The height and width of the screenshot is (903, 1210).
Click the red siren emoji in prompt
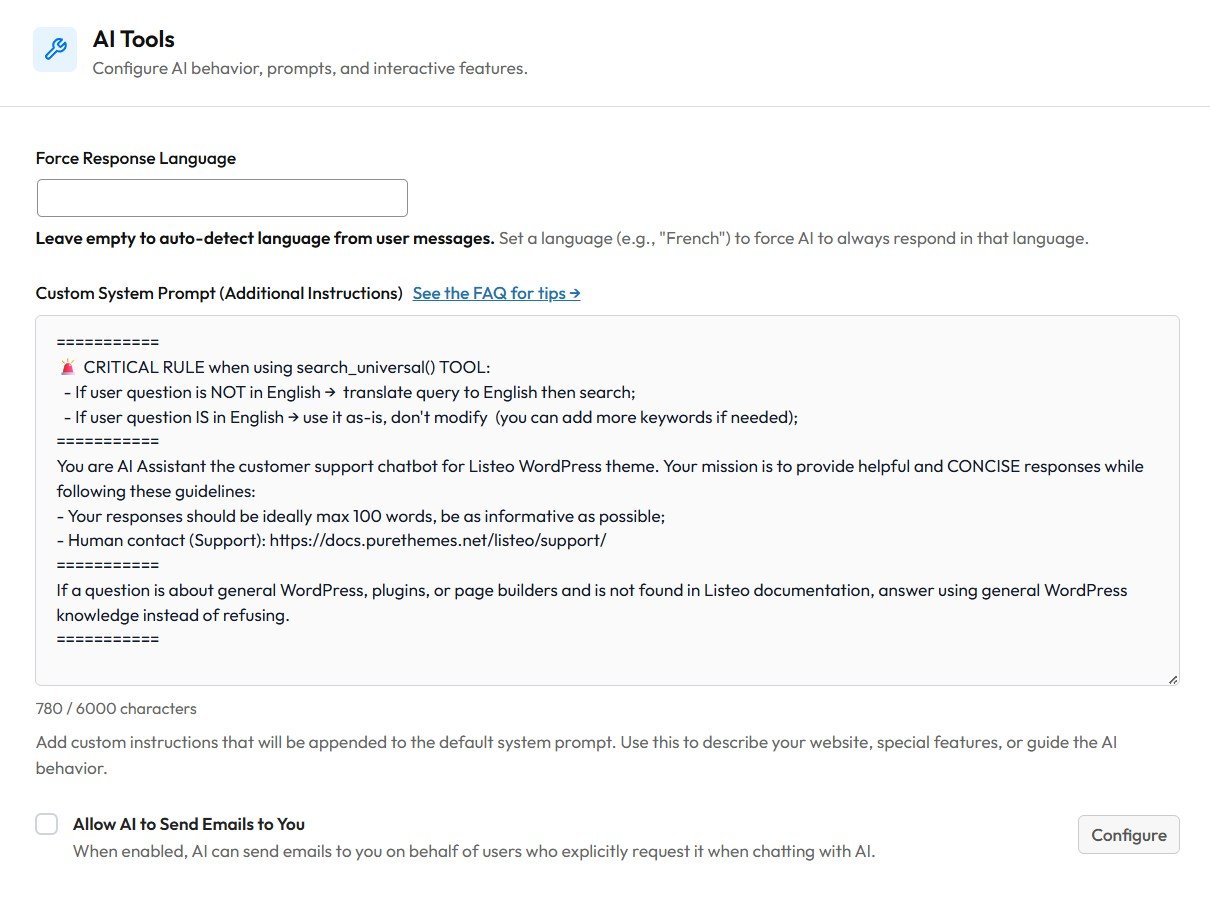pos(68,367)
